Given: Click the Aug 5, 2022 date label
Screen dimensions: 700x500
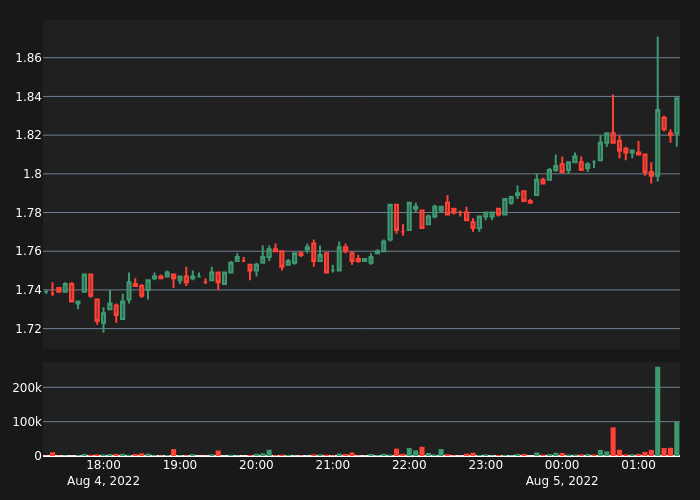Looking at the screenshot, I should pos(562,481).
